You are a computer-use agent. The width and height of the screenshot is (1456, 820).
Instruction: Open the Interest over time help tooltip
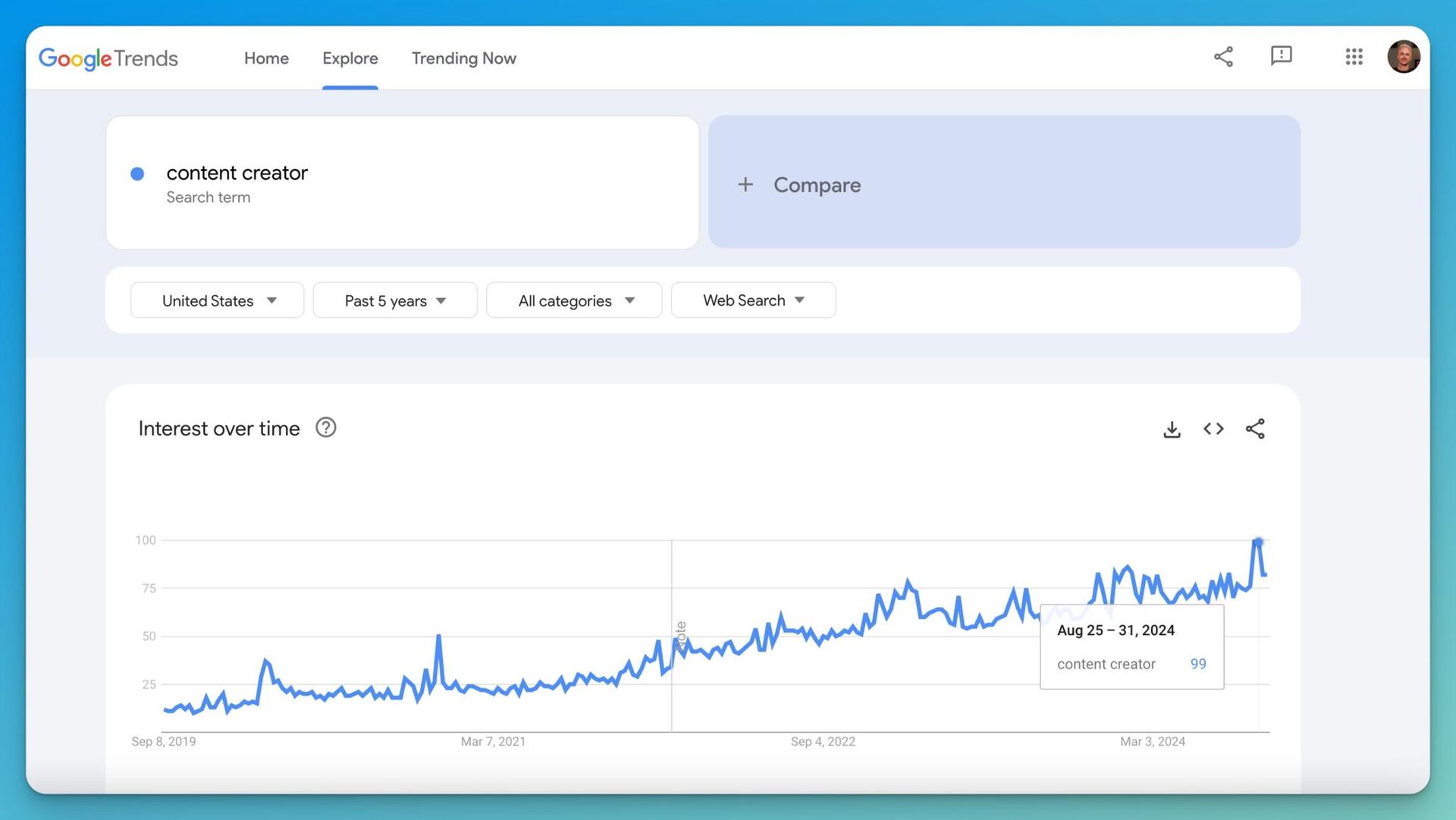pos(325,427)
